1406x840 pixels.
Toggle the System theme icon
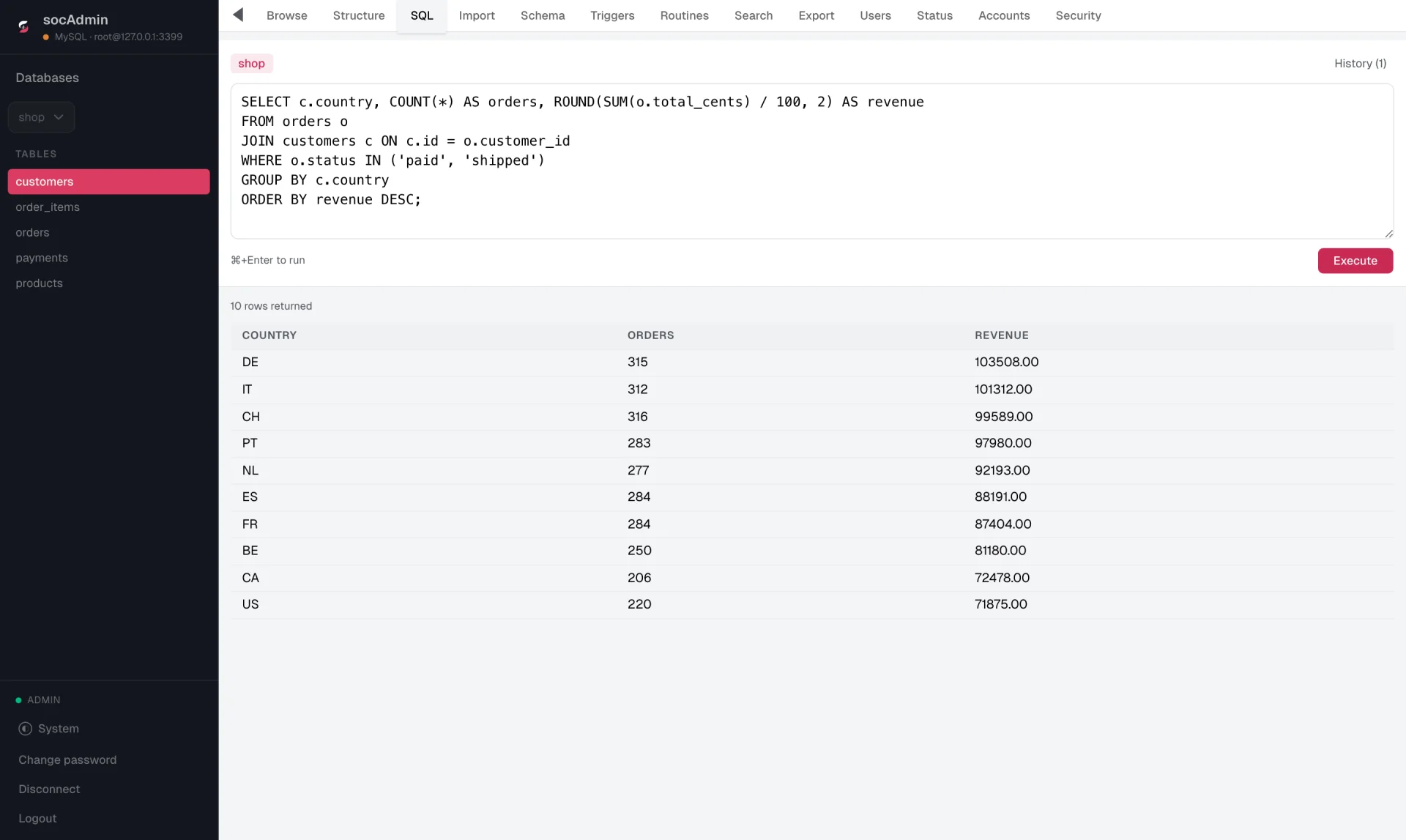[x=26, y=729]
